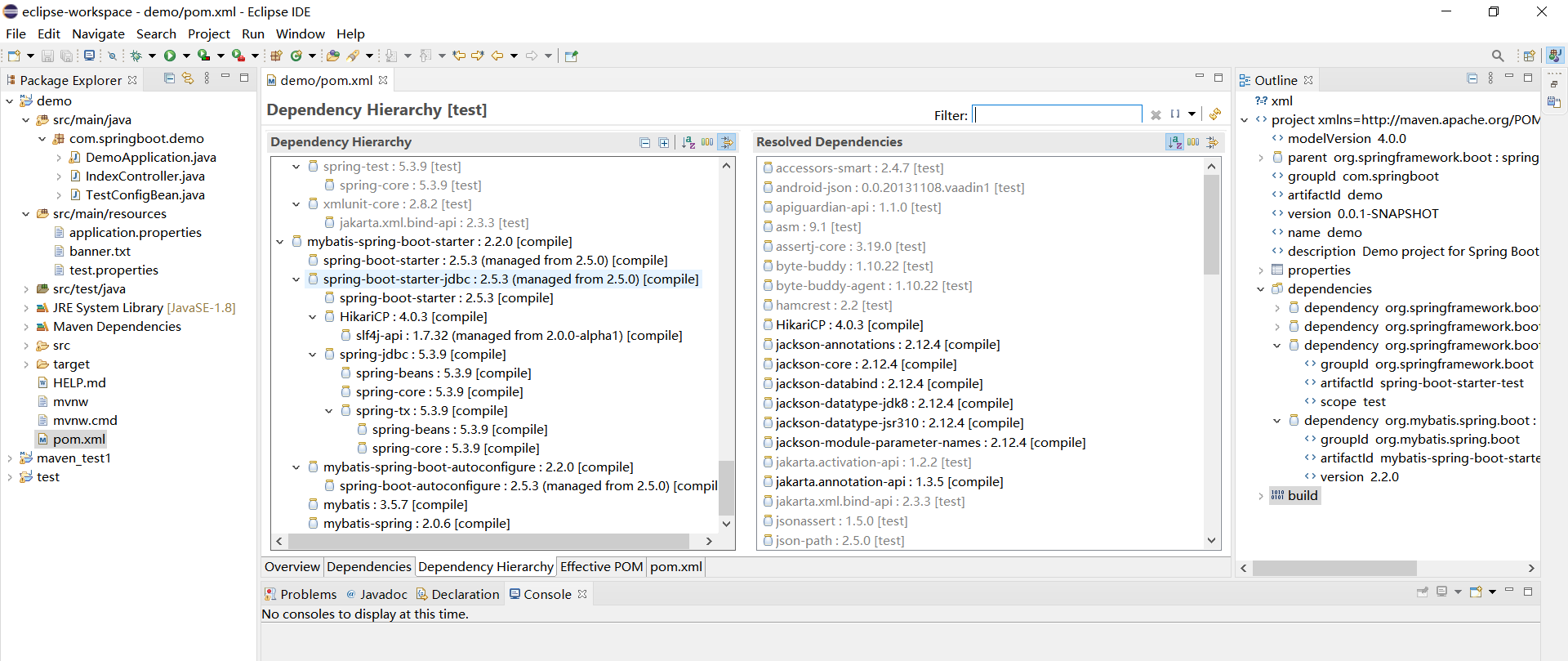Click the refresh icon beside Filter
The width and height of the screenshot is (1568, 661).
click(x=1215, y=114)
